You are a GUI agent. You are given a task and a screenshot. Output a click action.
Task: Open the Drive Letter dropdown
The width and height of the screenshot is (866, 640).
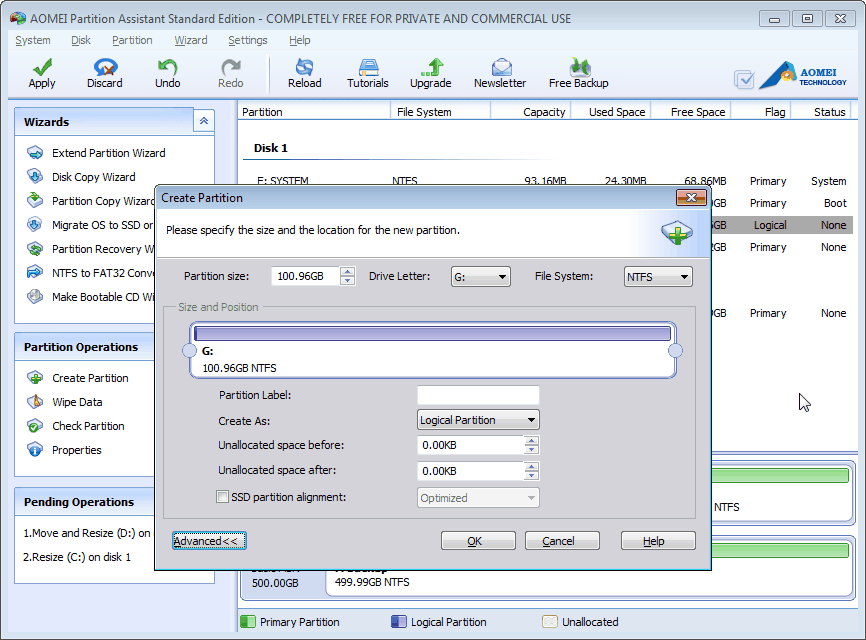point(480,277)
